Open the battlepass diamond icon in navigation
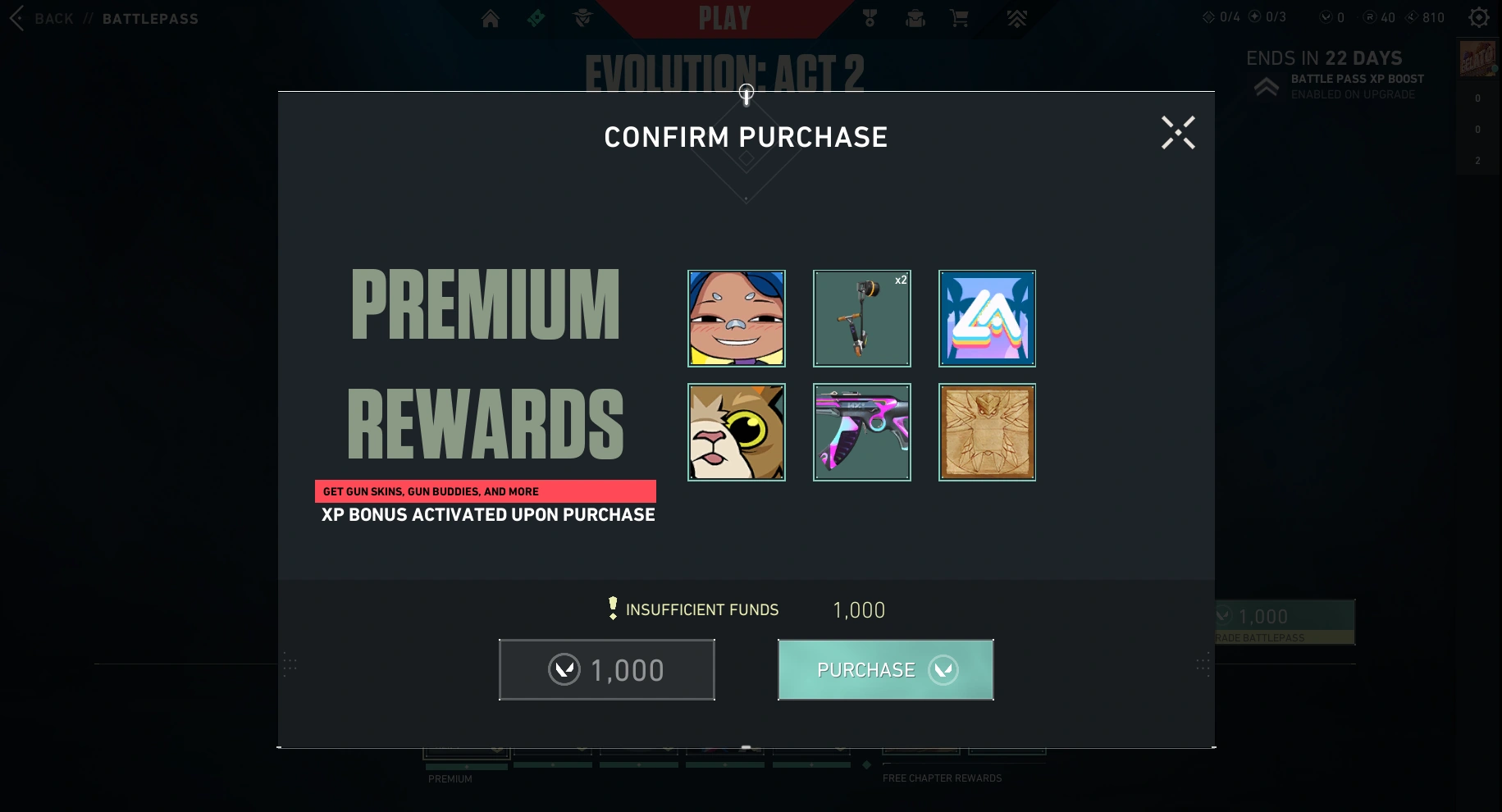Image resolution: width=1502 pixels, height=812 pixels. (536, 18)
